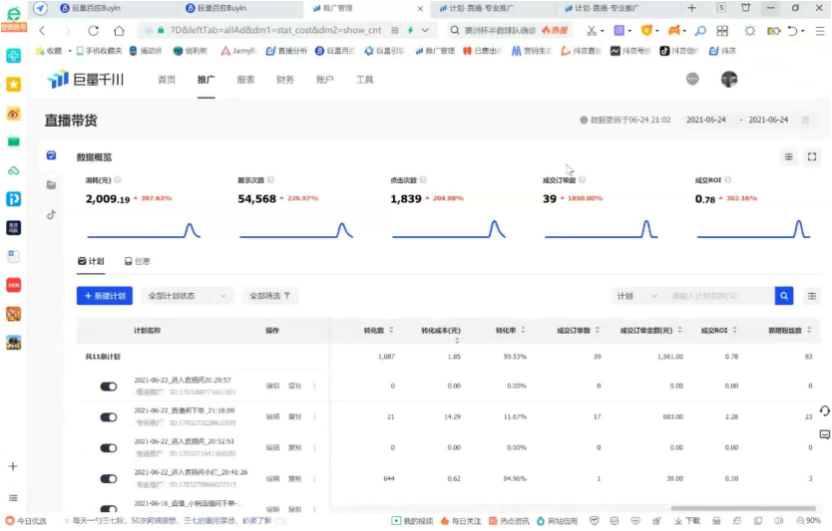Open the browser main menu icon
The image size is (832, 531).
click(x=820, y=31)
